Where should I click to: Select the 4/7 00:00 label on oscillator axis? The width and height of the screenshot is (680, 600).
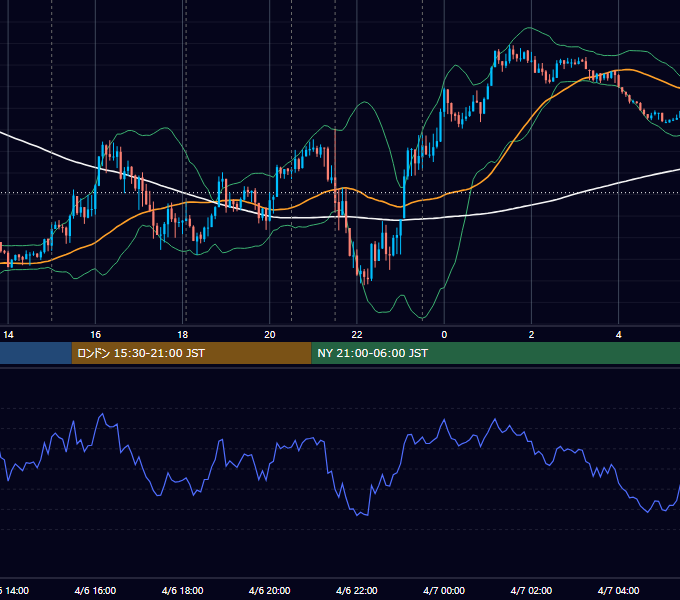pos(444,590)
